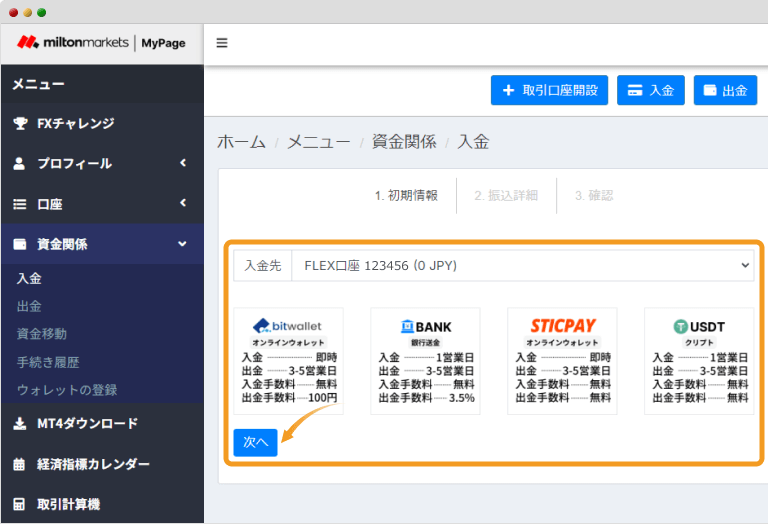The width and height of the screenshot is (768, 524).
Task: Select the STICPAY payment card
Action: point(562,361)
